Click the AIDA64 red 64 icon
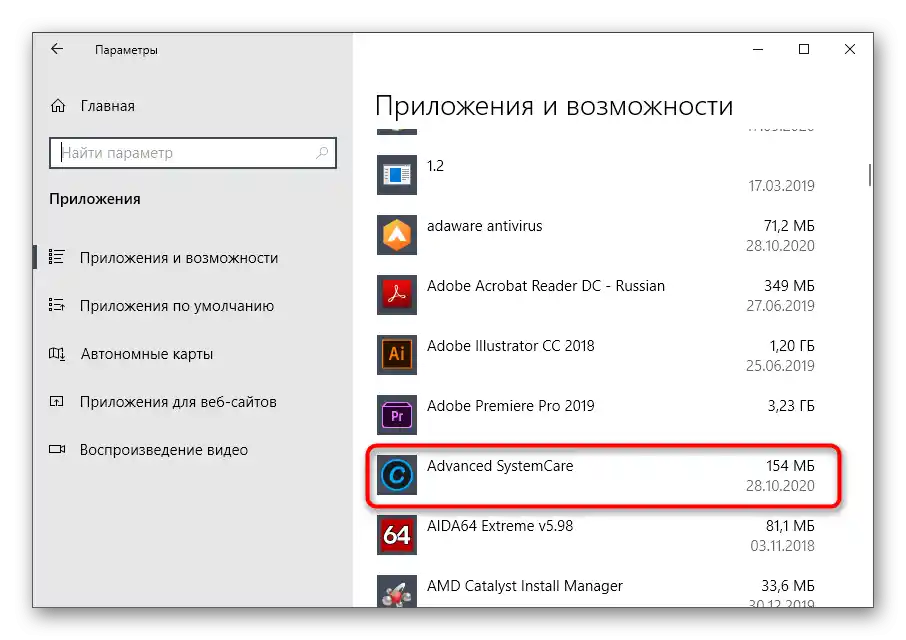906x640 pixels. pos(397,535)
